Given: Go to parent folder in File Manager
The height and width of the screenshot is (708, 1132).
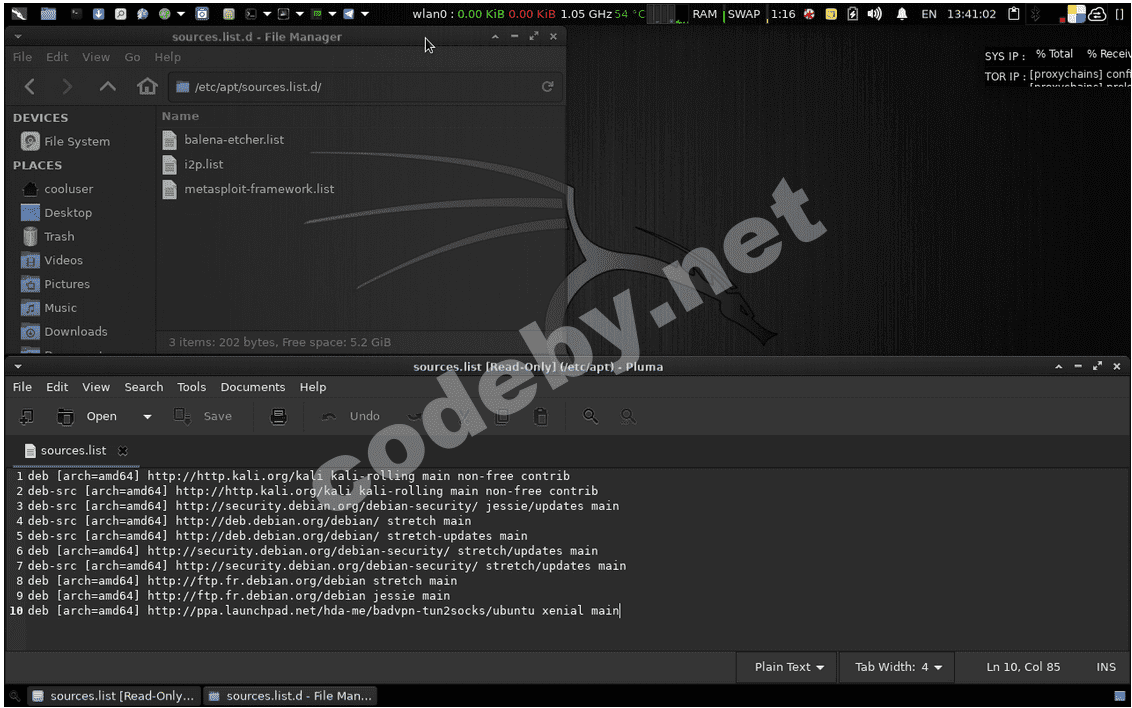Looking at the screenshot, I should pos(108,87).
